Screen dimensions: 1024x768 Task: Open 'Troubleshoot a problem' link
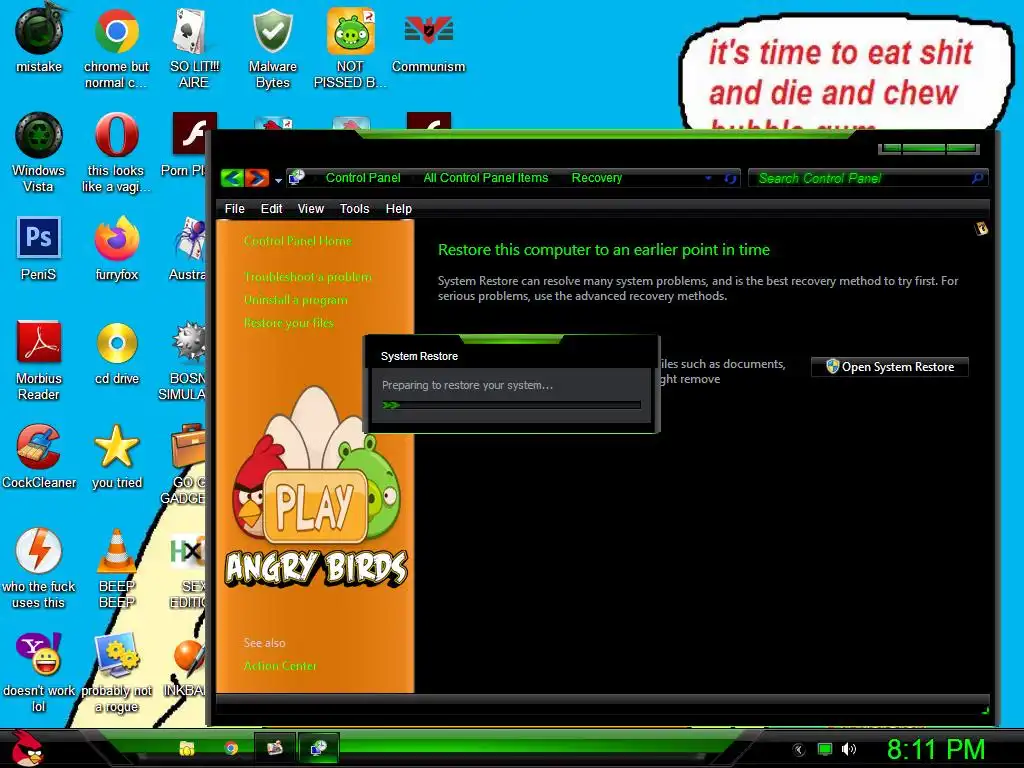pos(308,277)
